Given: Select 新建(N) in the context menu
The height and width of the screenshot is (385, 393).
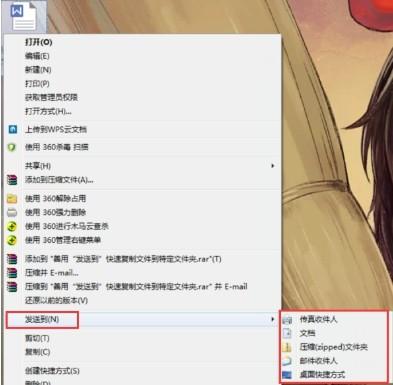Looking at the screenshot, I should coord(38,70).
